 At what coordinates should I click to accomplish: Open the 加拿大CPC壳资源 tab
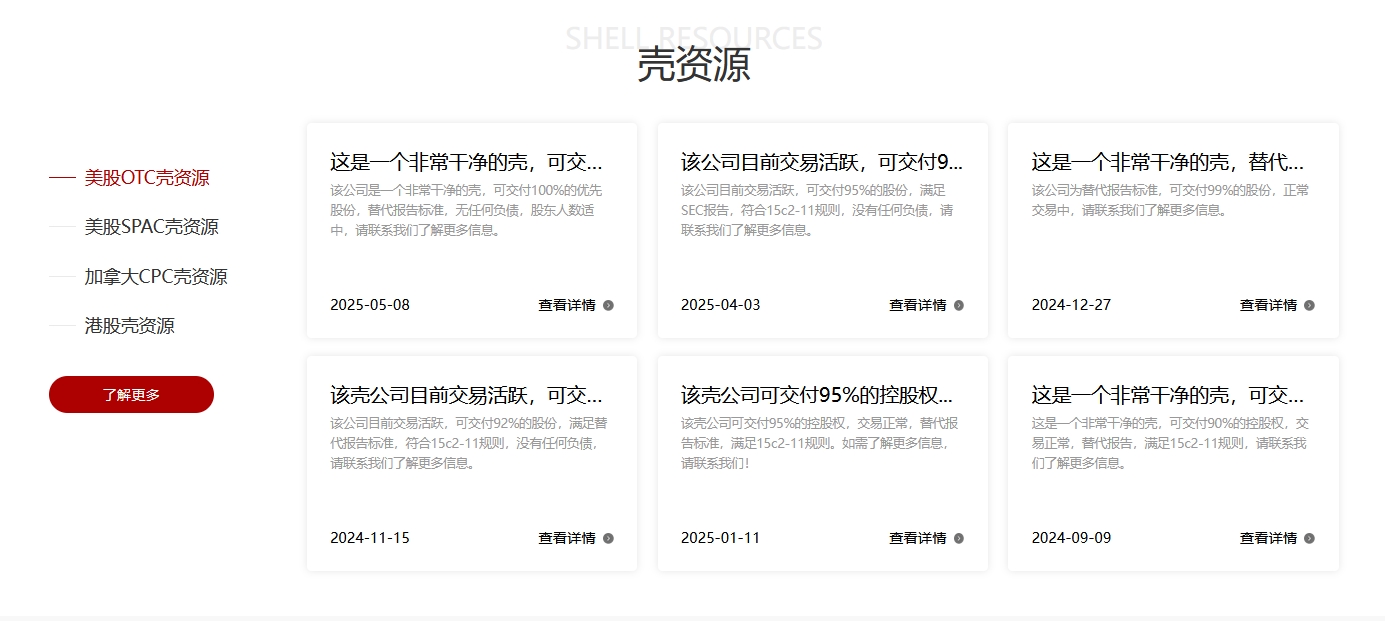coord(155,277)
